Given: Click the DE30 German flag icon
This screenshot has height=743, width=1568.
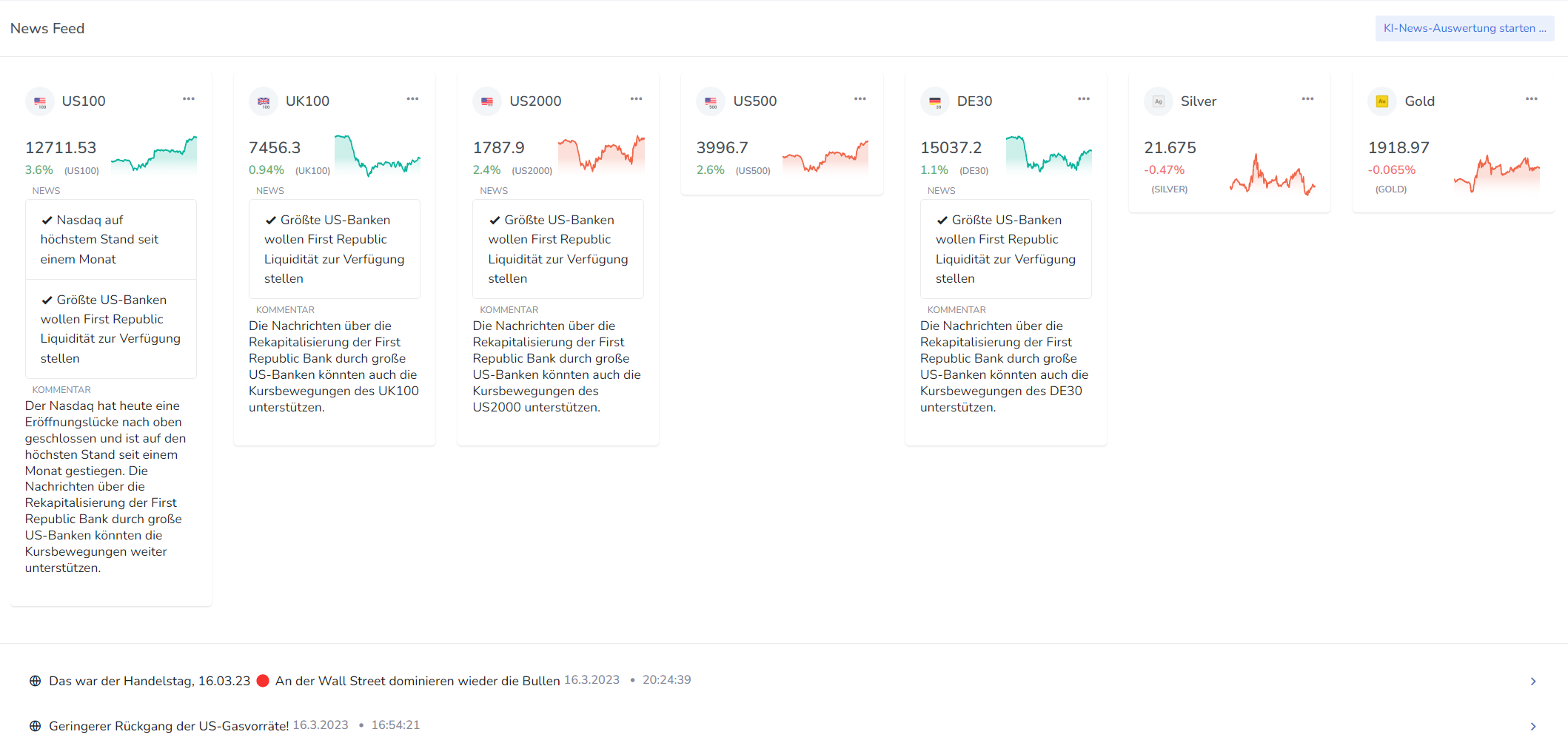Looking at the screenshot, I should 935,101.
